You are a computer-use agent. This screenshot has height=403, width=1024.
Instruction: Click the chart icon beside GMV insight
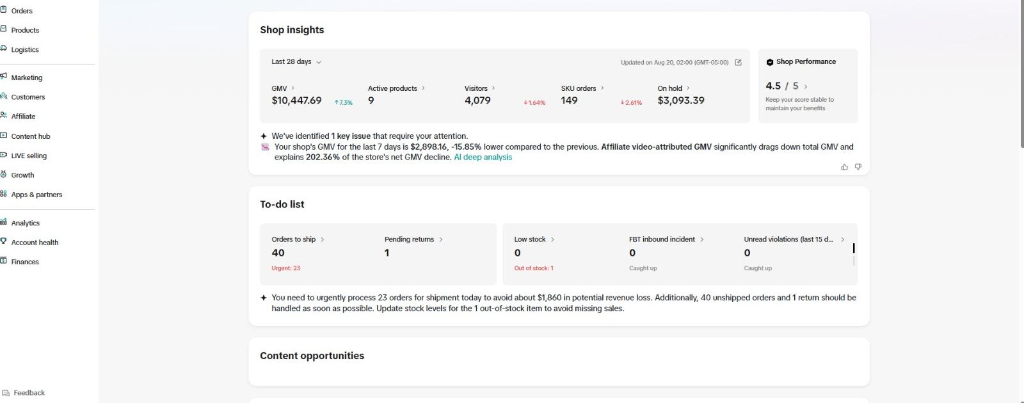click(265, 148)
